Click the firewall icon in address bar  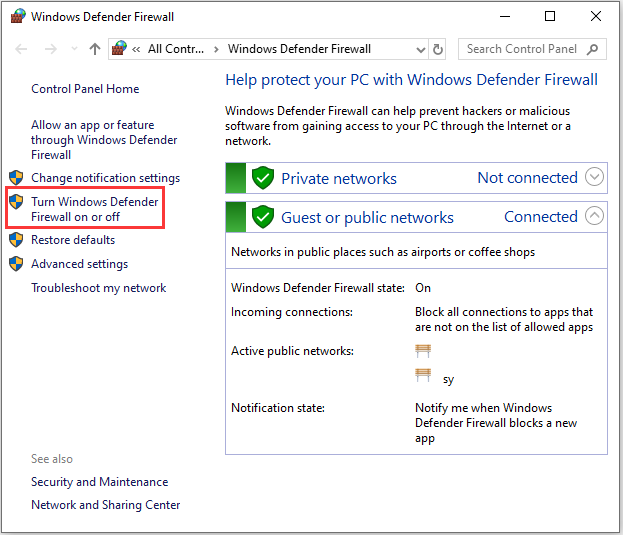pos(119,48)
